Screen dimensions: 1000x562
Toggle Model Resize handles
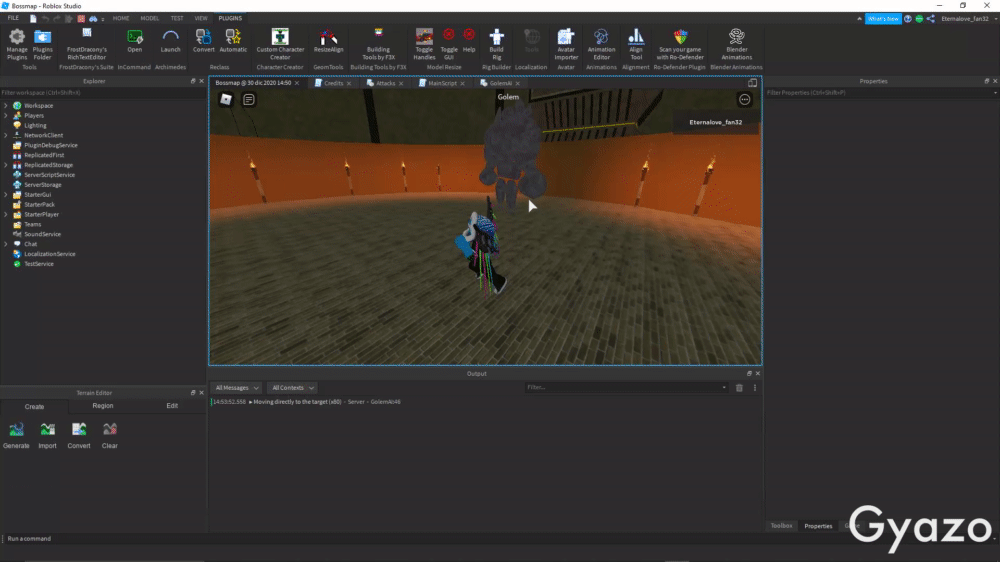pos(424,44)
